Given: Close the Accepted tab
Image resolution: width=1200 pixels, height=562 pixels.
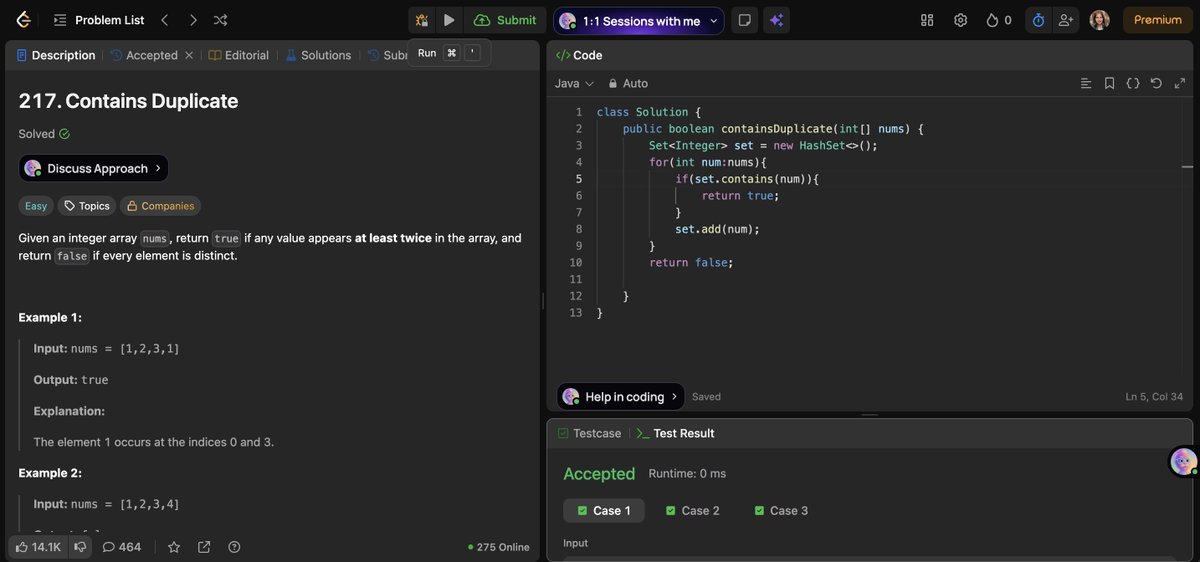Looking at the screenshot, I should tap(189, 55).
